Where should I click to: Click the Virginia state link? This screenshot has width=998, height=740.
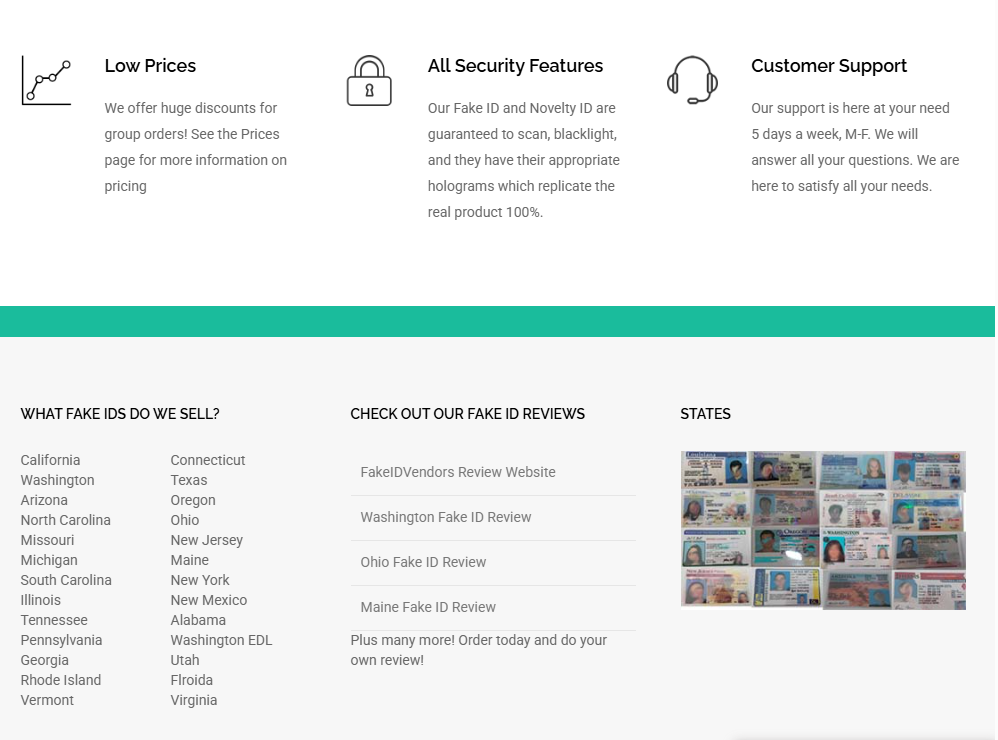tap(193, 700)
